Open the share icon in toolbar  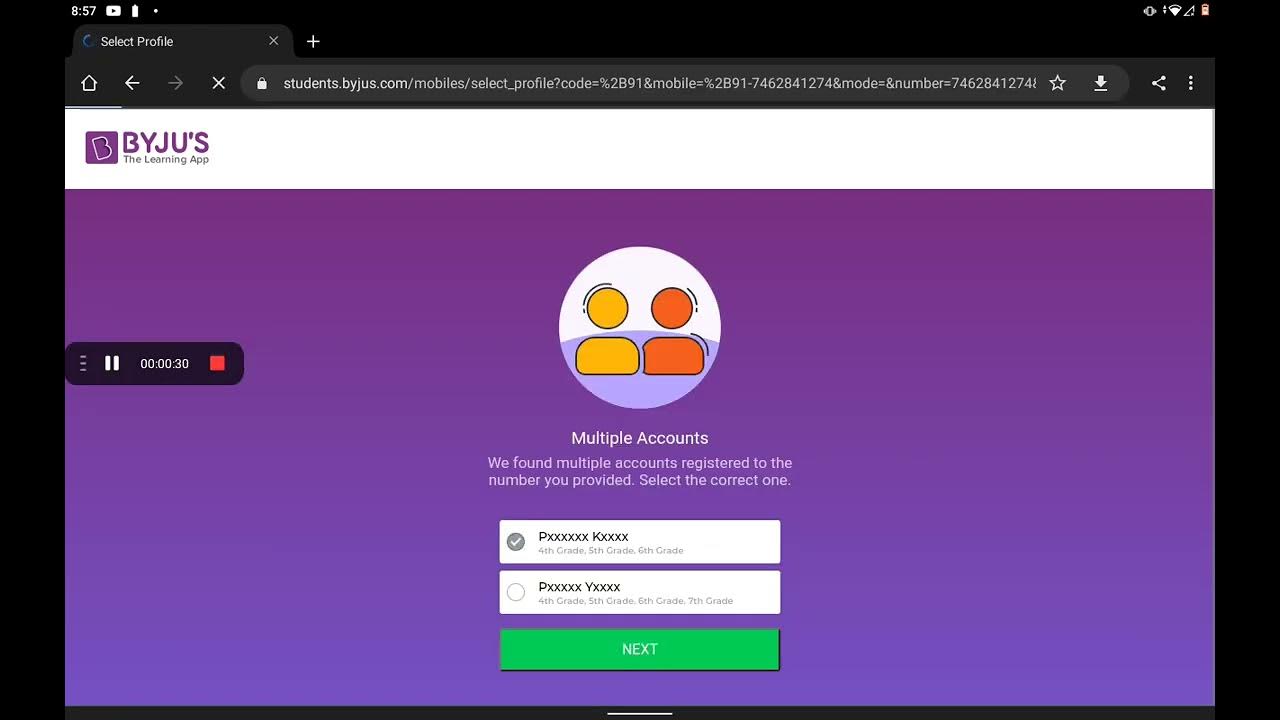click(x=1158, y=83)
